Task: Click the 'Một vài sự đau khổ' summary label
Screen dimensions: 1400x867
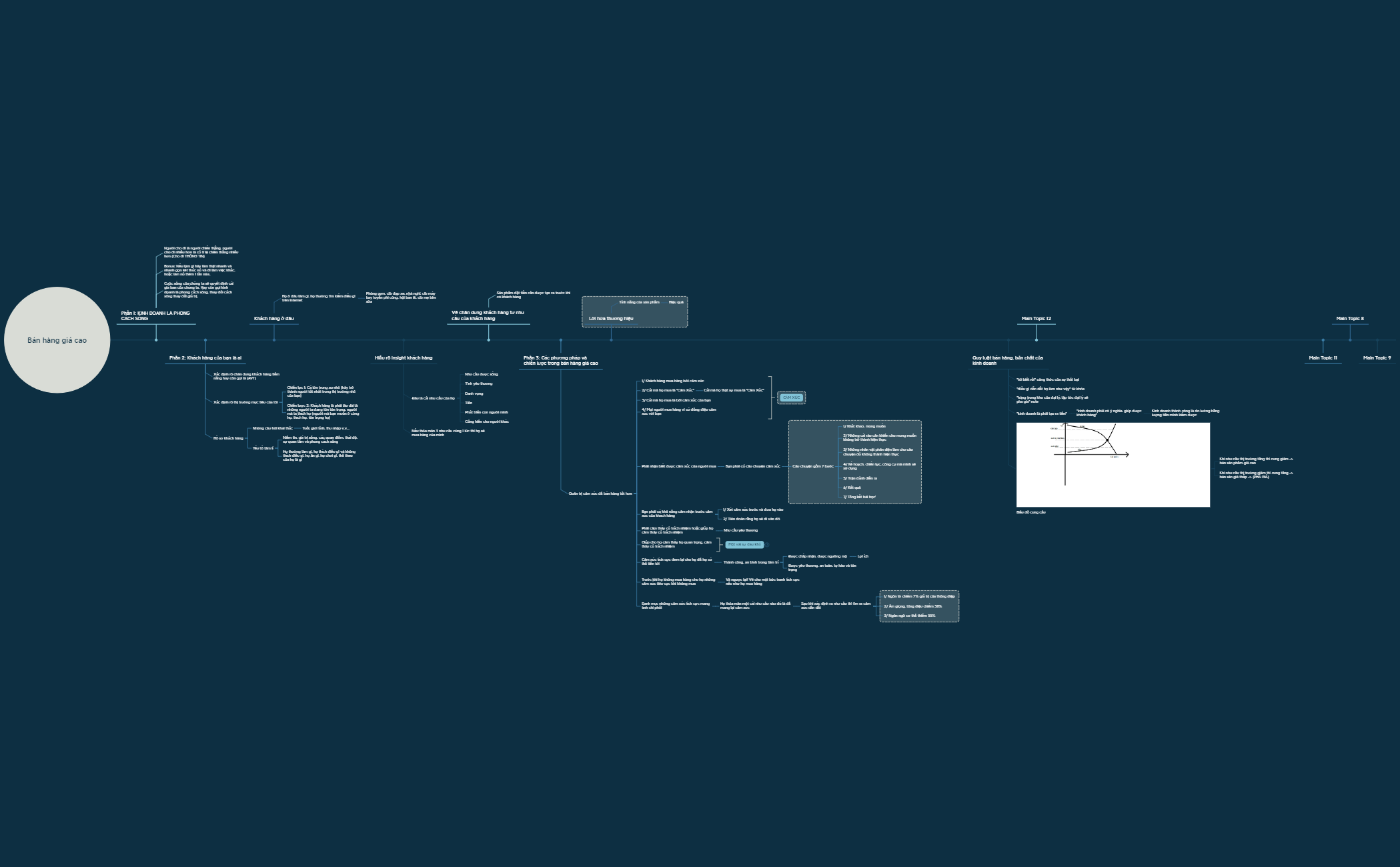Action: point(744,545)
